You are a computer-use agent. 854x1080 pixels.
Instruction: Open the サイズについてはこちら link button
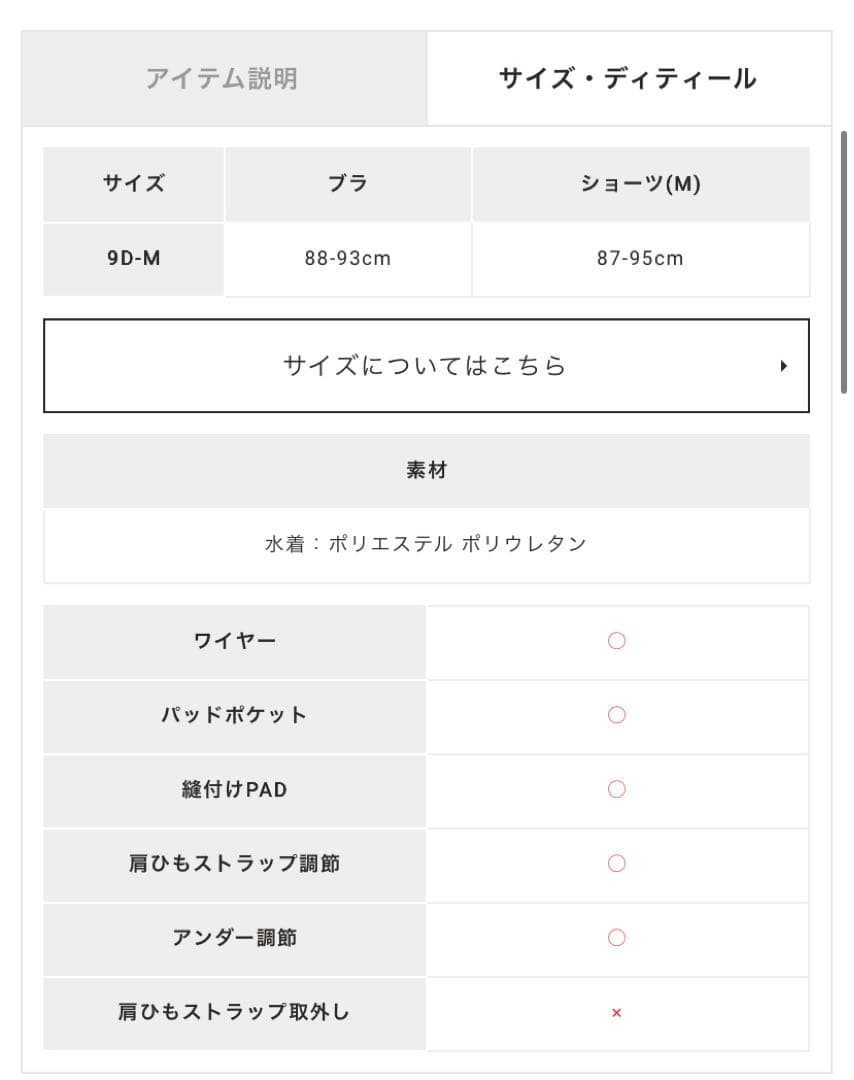pyautogui.click(x=425, y=366)
